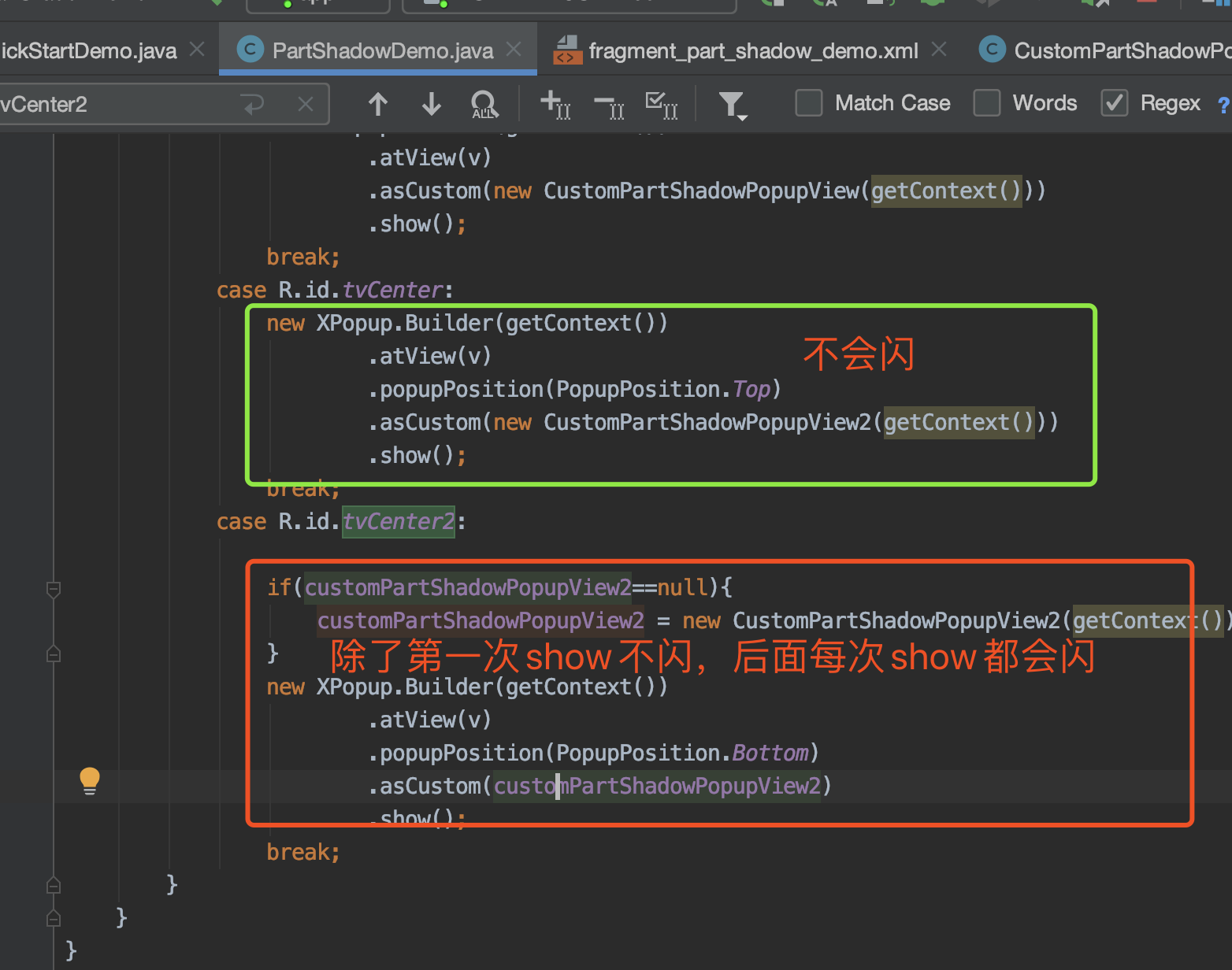Viewport: 1232px width, 970px height.
Task: Open the search filter dropdown
Action: pyautogui.click(x=733, y=103)
